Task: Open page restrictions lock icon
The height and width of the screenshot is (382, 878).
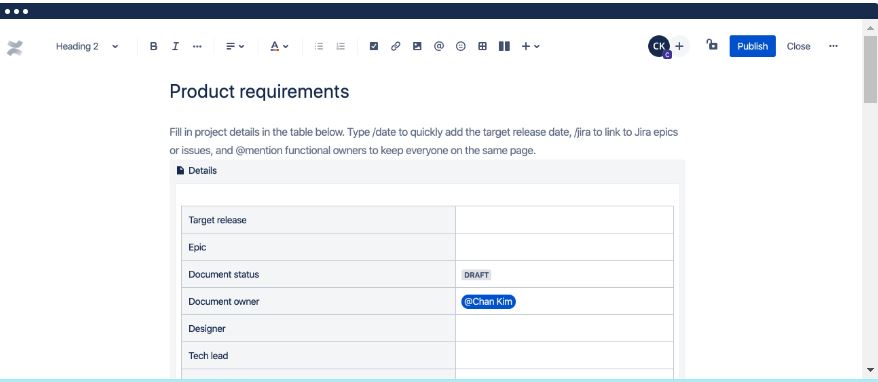Action: 712,45
